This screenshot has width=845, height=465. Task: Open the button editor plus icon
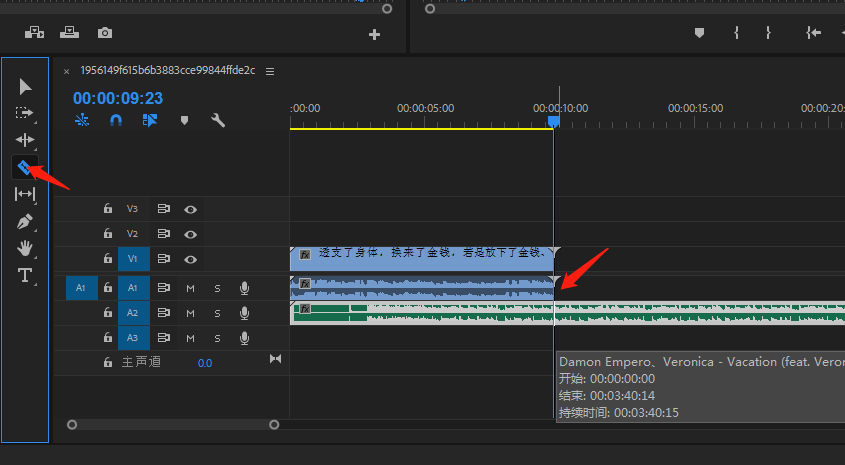375,34
